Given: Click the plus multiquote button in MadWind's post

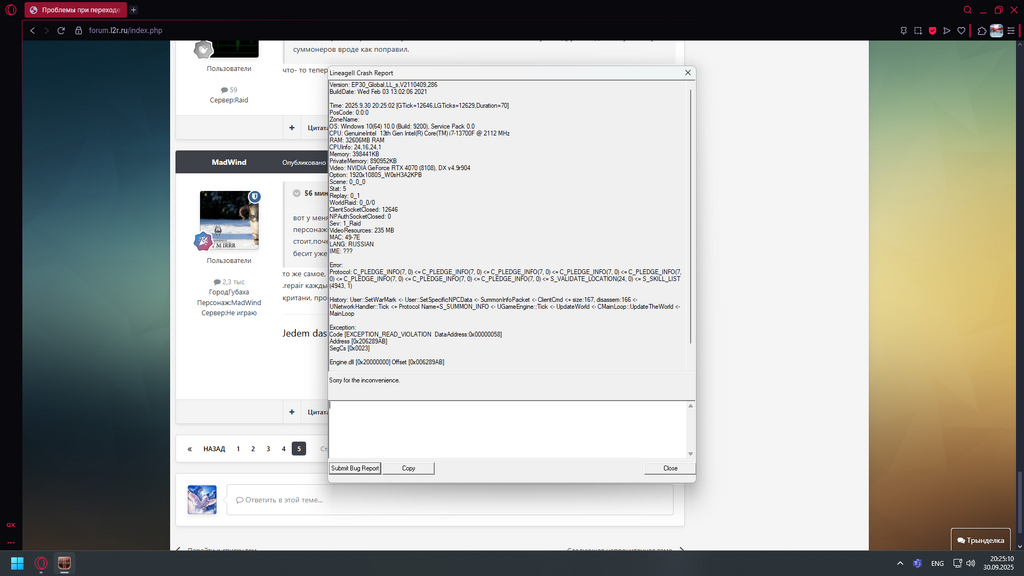Looking at the screenshot, I should tap(292, 412).
